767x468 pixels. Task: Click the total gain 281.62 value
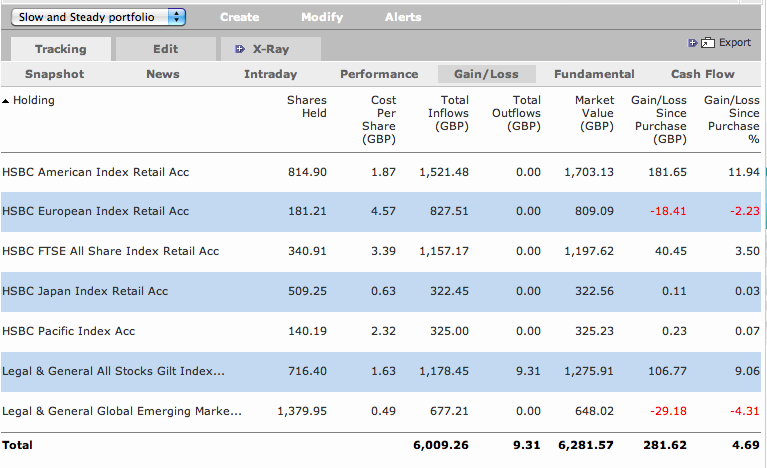[665, 446]
